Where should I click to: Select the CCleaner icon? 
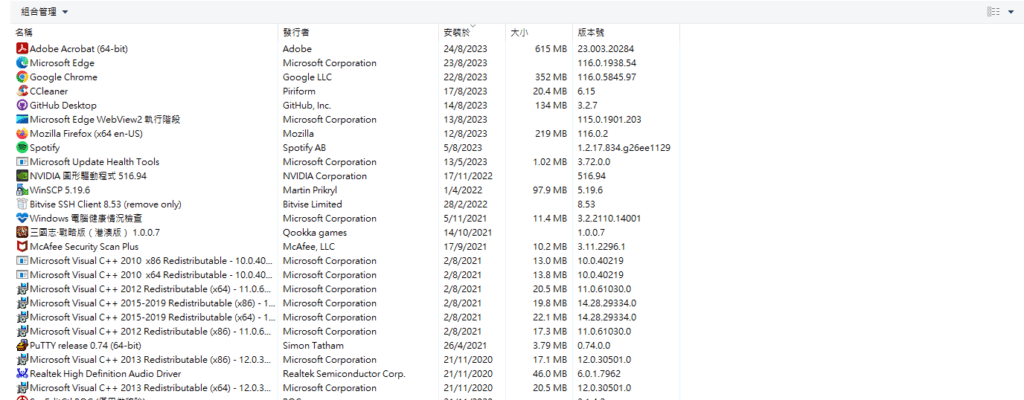tap(22, 91)
